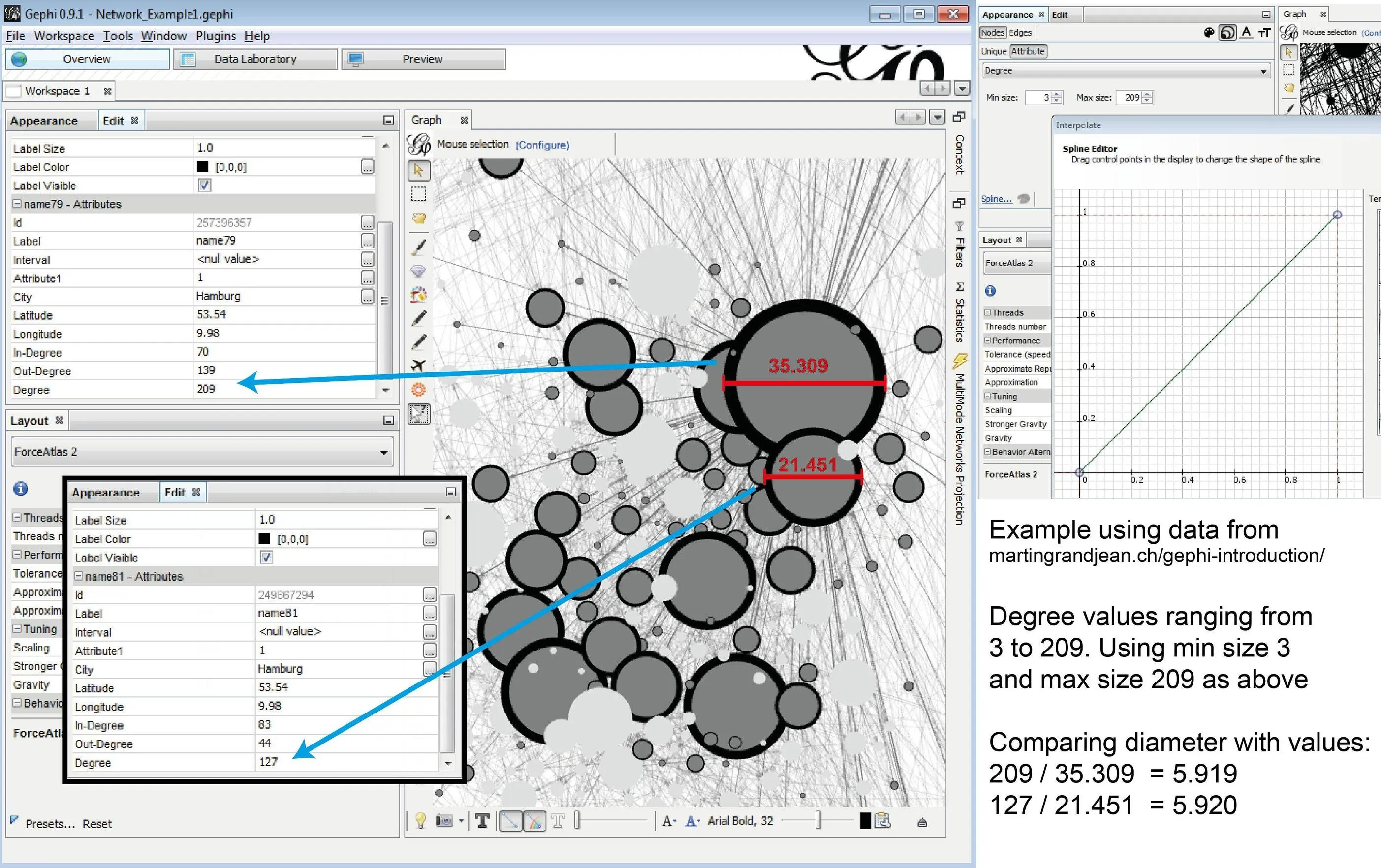The image size is (1381, 868).
Task: Click the camera screenshot icon
Action: 444,821
